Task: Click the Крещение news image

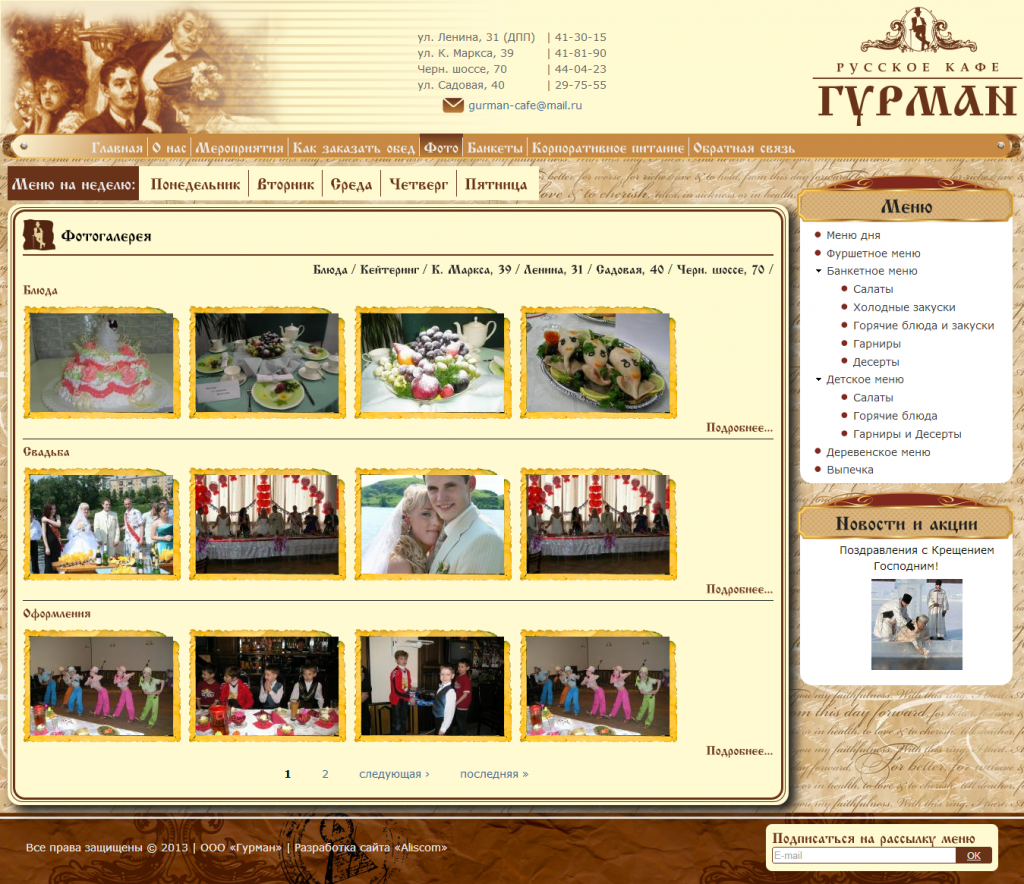Action: (x=916, y=625)
